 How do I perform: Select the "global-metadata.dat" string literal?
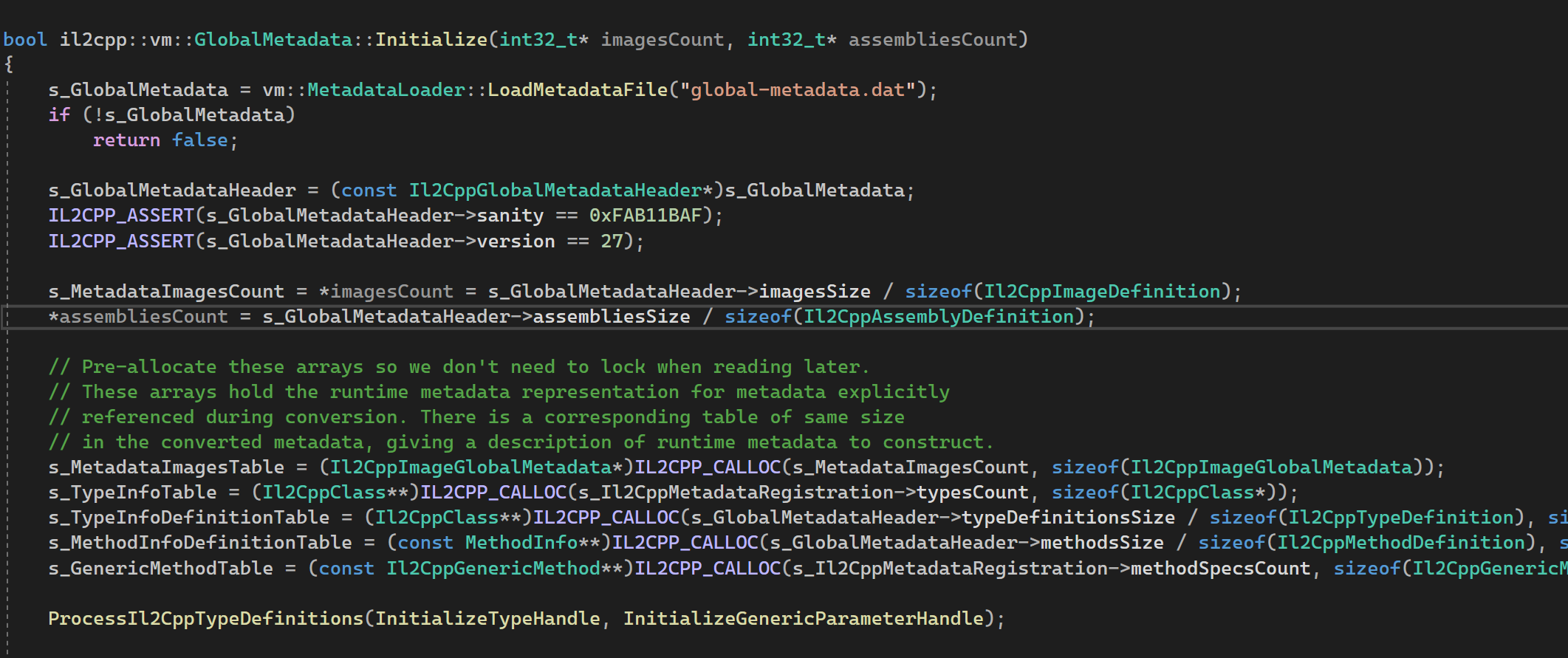pyautogui.click(x=798, y=90)
